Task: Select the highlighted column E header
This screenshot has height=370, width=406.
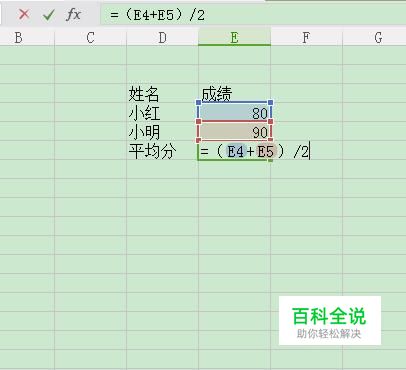Action: (234, 38)
